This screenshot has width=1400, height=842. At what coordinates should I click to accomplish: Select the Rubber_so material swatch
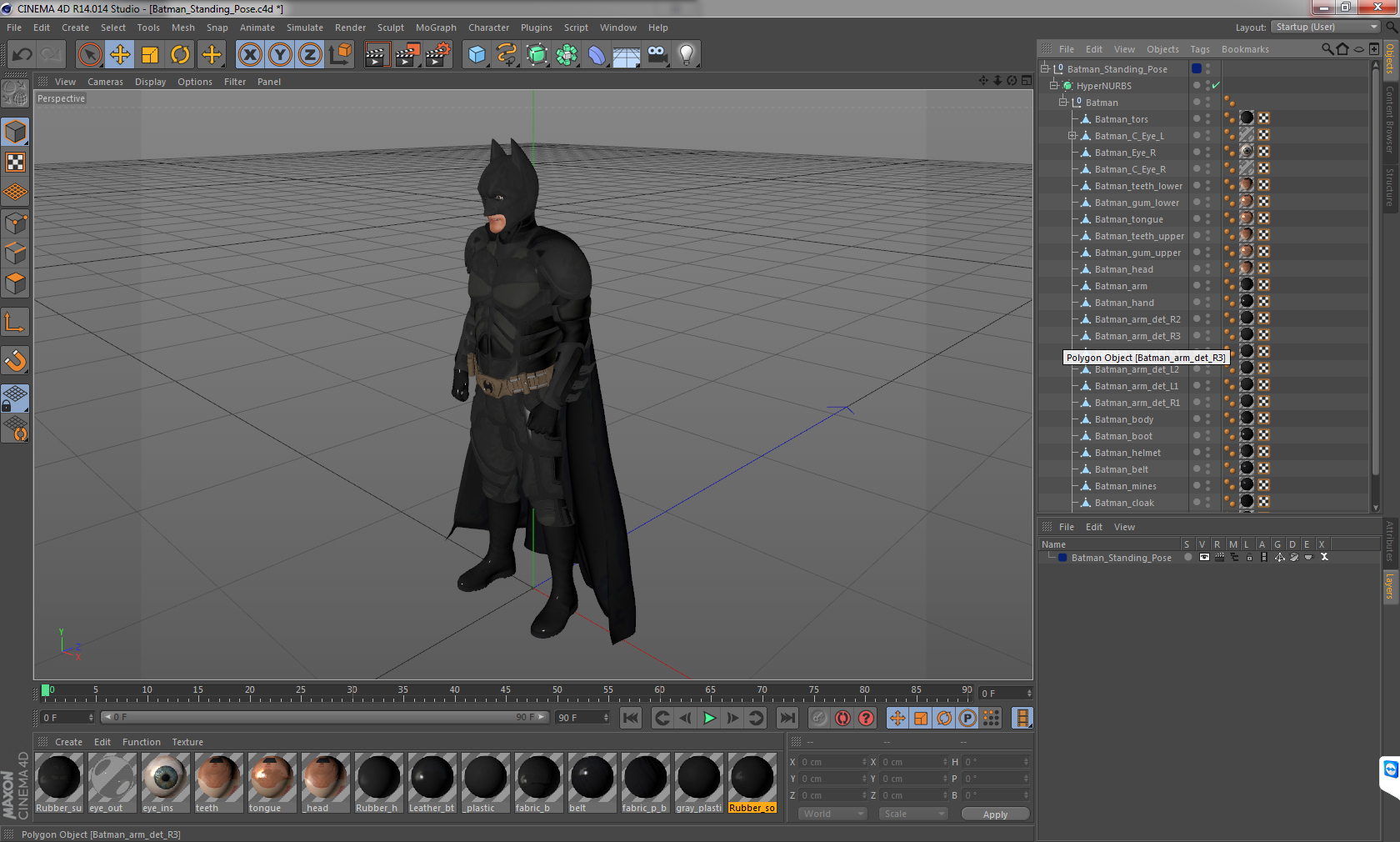pos(752,783)
